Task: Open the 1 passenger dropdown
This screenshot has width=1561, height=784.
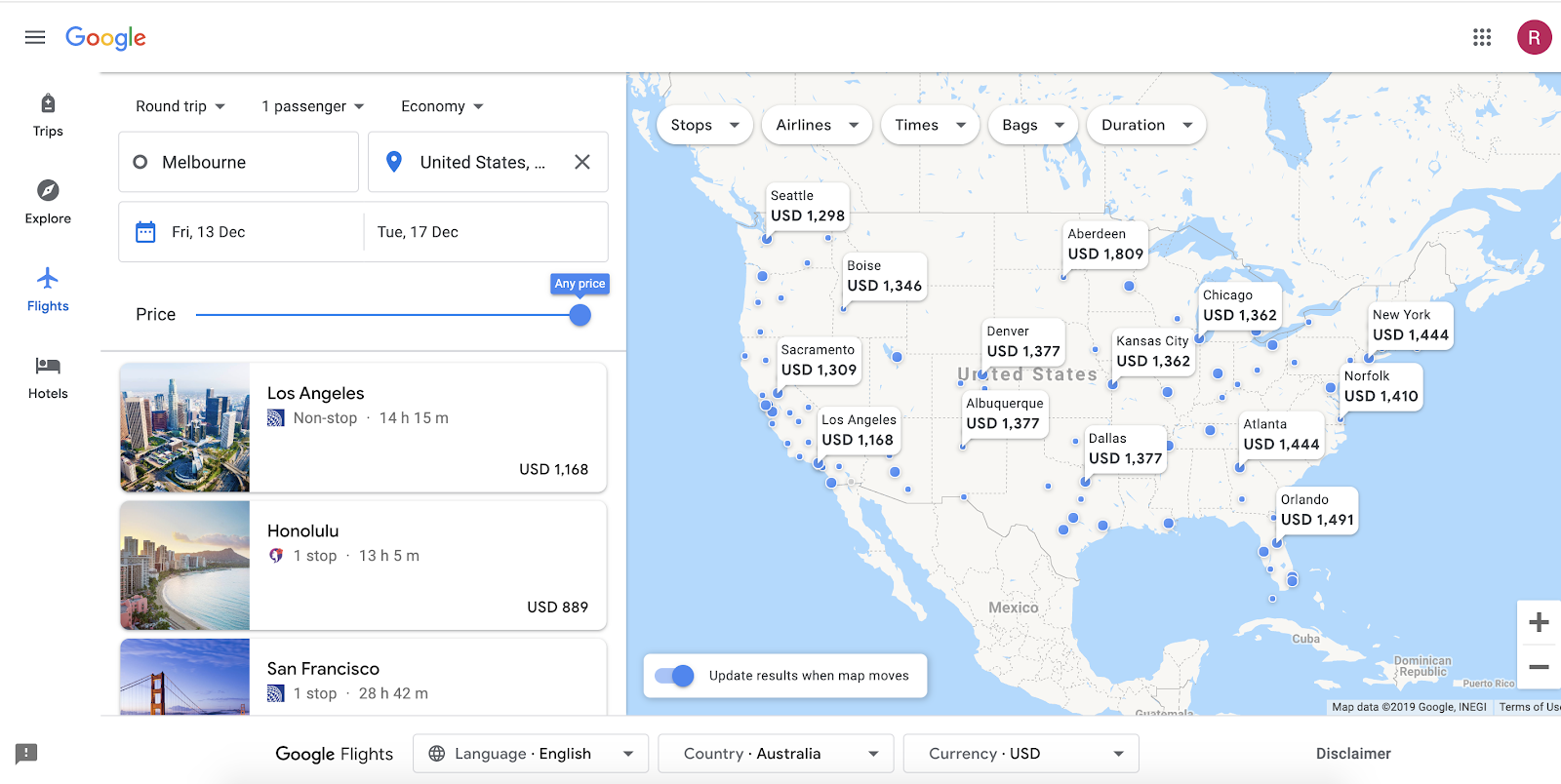Action: pos(312,106)
